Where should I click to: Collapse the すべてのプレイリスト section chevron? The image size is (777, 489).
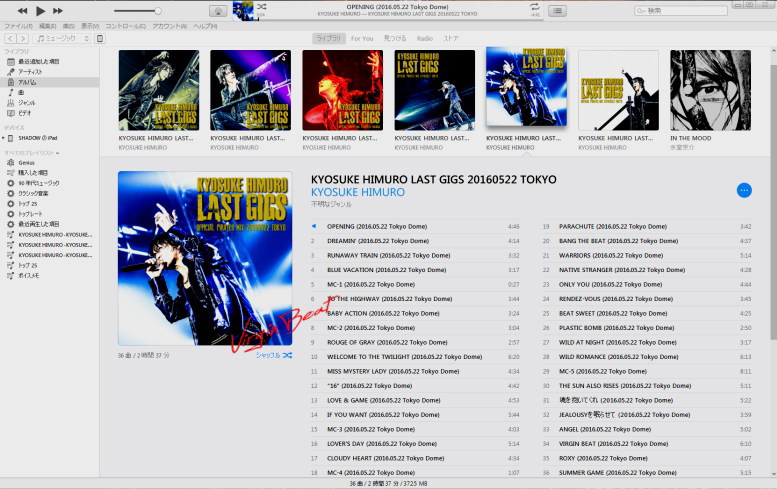57,153
